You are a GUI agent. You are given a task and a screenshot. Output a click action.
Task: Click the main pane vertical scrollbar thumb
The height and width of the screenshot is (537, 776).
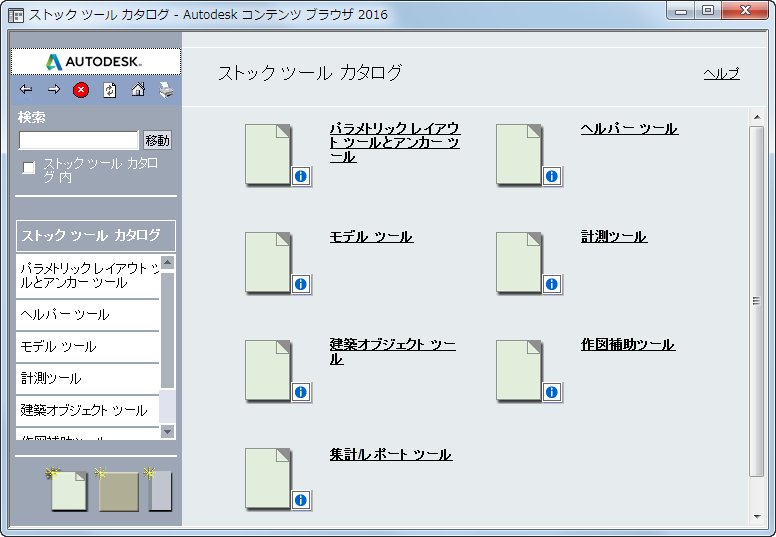[x=757, y=301]
